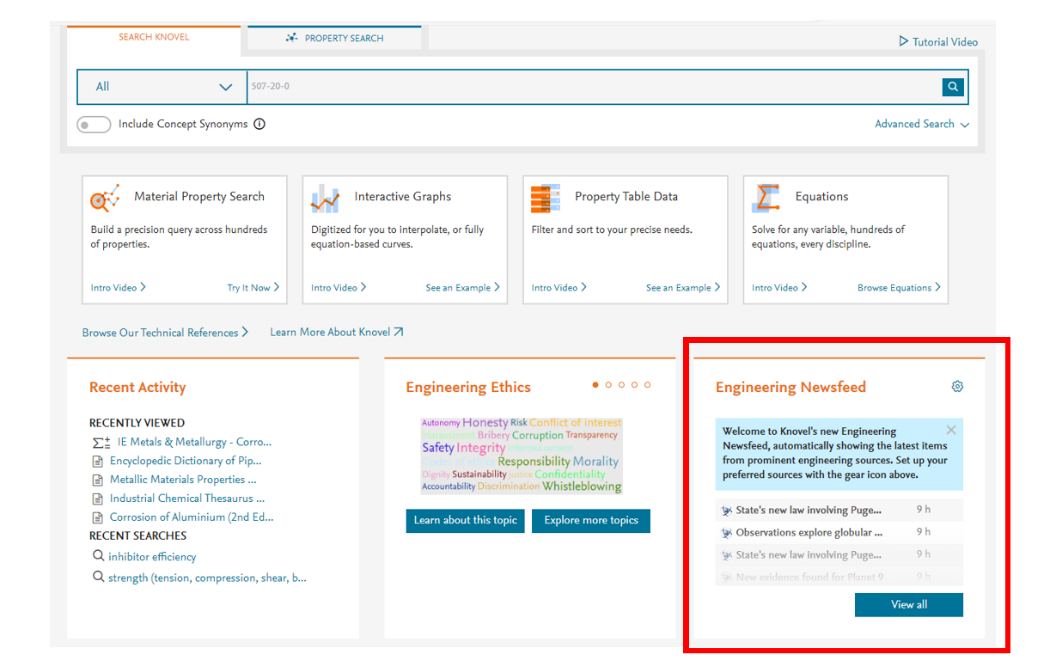Click the Engineering Newsfeed heading

tap(790, 387)
